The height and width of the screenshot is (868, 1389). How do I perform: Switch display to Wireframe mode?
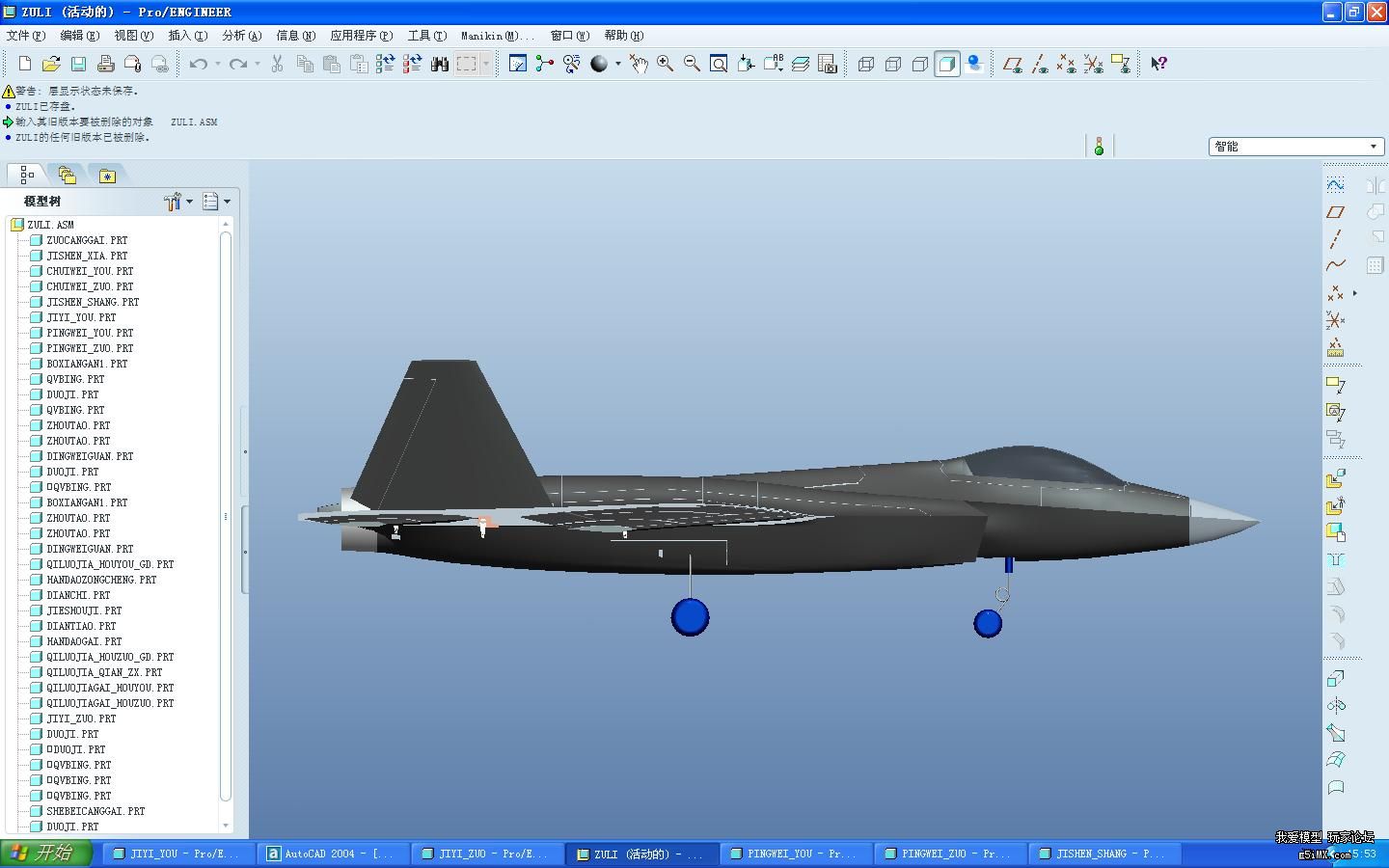click(x=866, y=64)
